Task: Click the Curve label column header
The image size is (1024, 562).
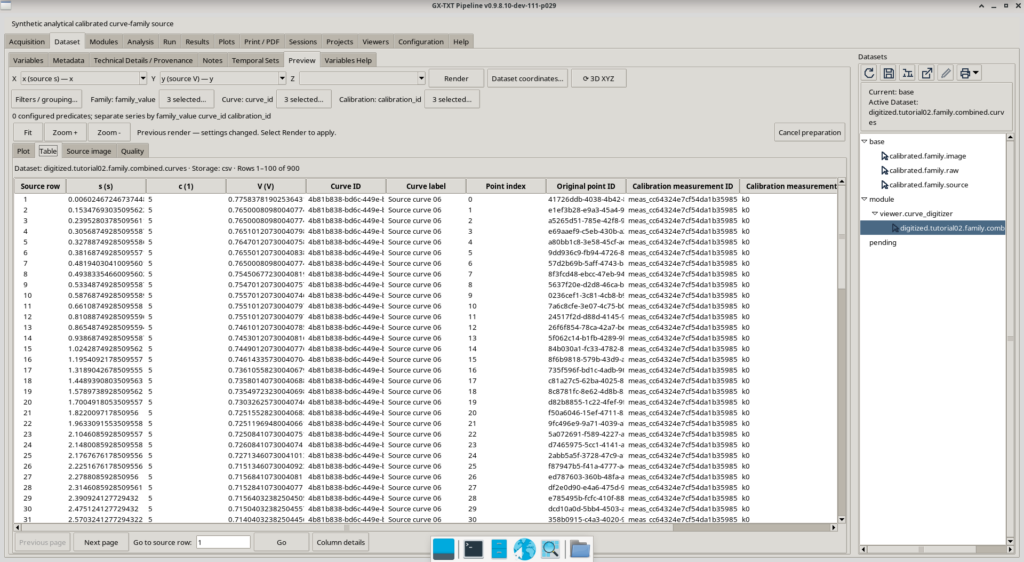Action: click(x=426, y=186)
